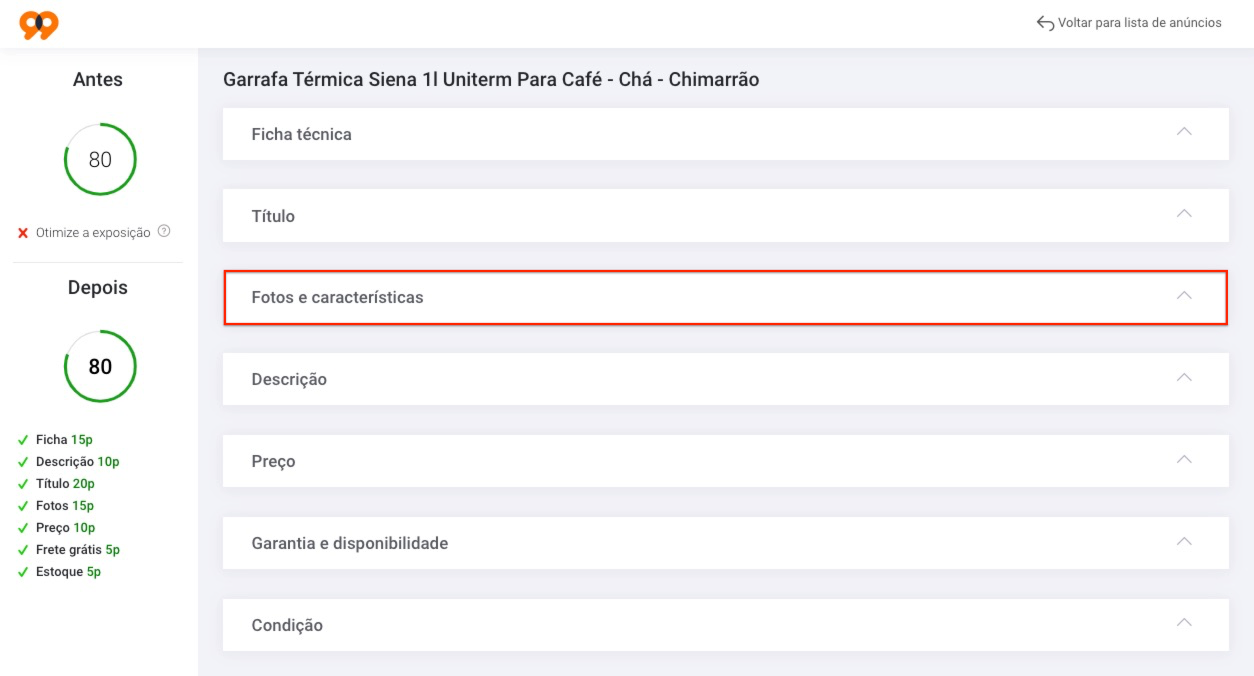Click the product title Garrafa Térmica Siena
The width and height of the screenshot is (1254, 676).
491,79
